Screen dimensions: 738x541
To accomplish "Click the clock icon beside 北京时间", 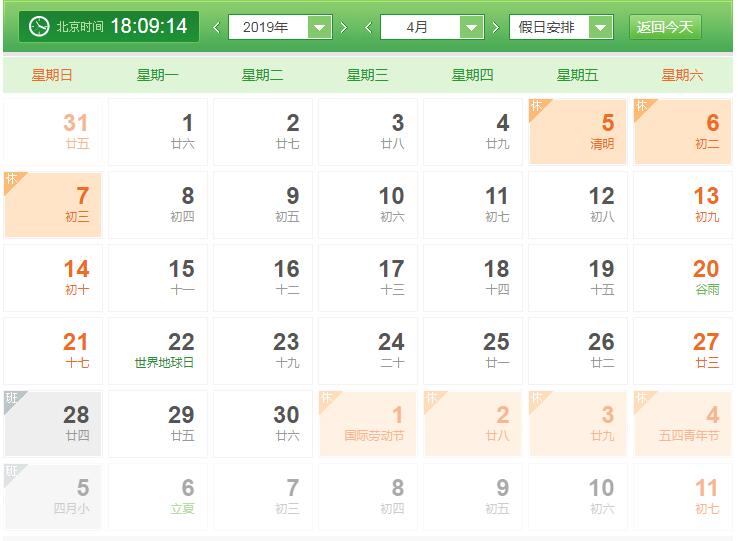I will [x=39, y=26].
